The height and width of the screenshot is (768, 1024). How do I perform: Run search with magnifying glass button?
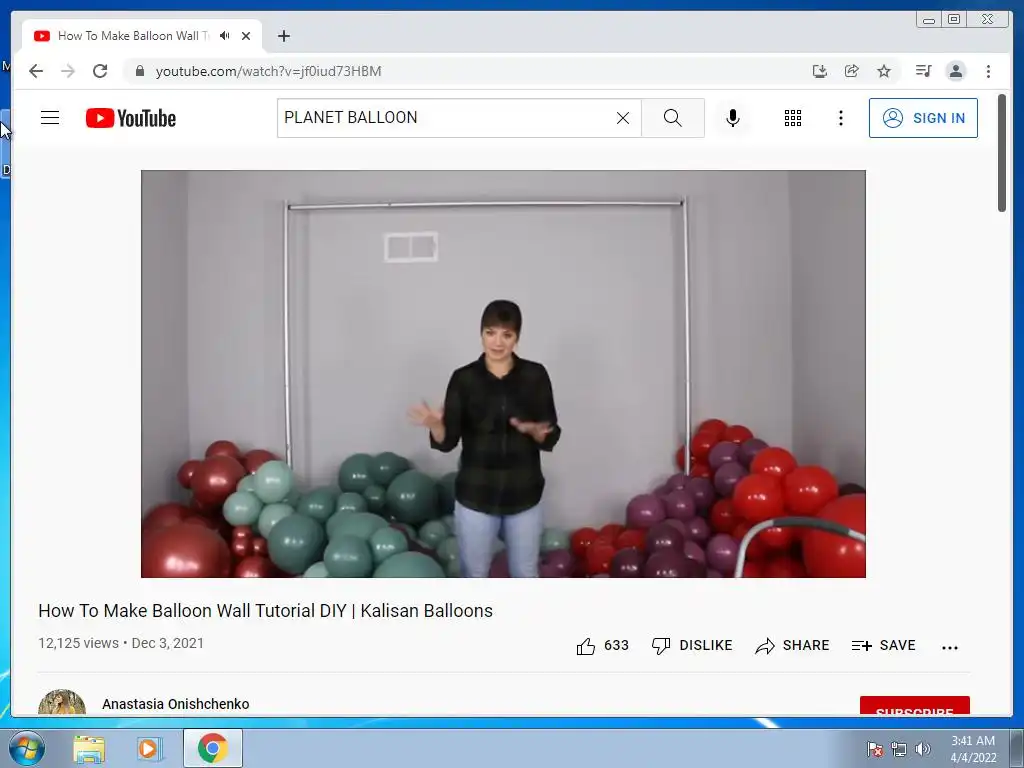click(x=673, y=118)
